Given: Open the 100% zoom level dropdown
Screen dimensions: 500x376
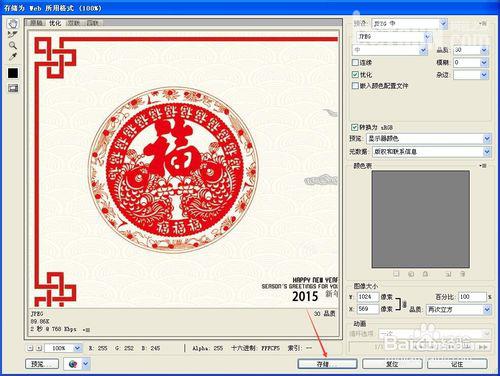Looking at the screenshot, I should coord(63,348).
